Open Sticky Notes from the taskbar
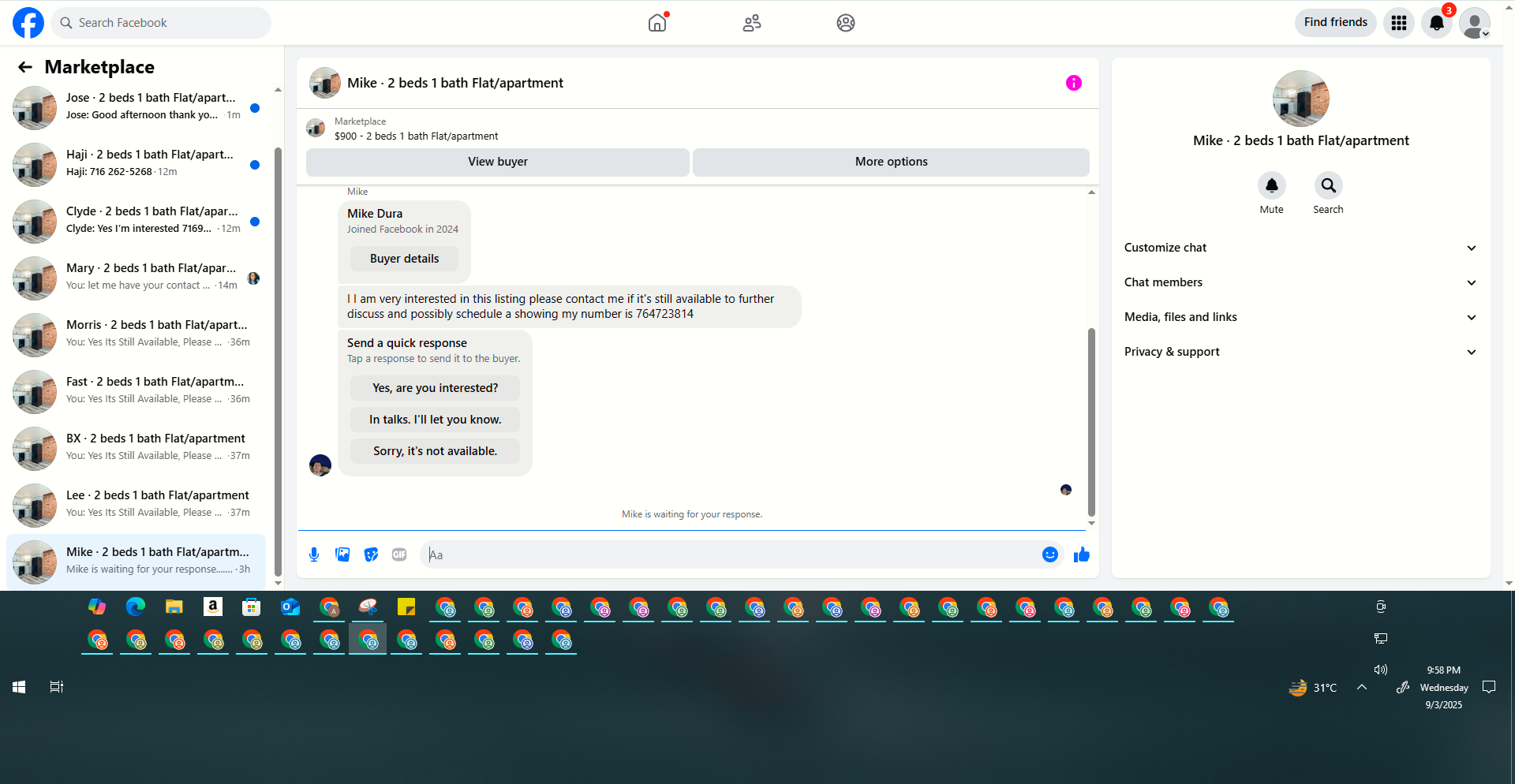The height and width of the screenshot is (784, 1515). [406, 607]
